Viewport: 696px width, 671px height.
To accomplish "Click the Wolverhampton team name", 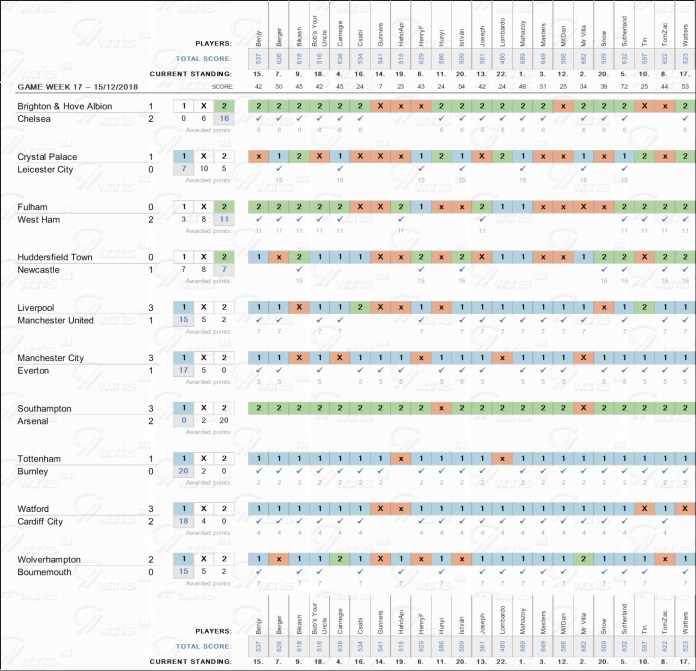I will point(53,557).
